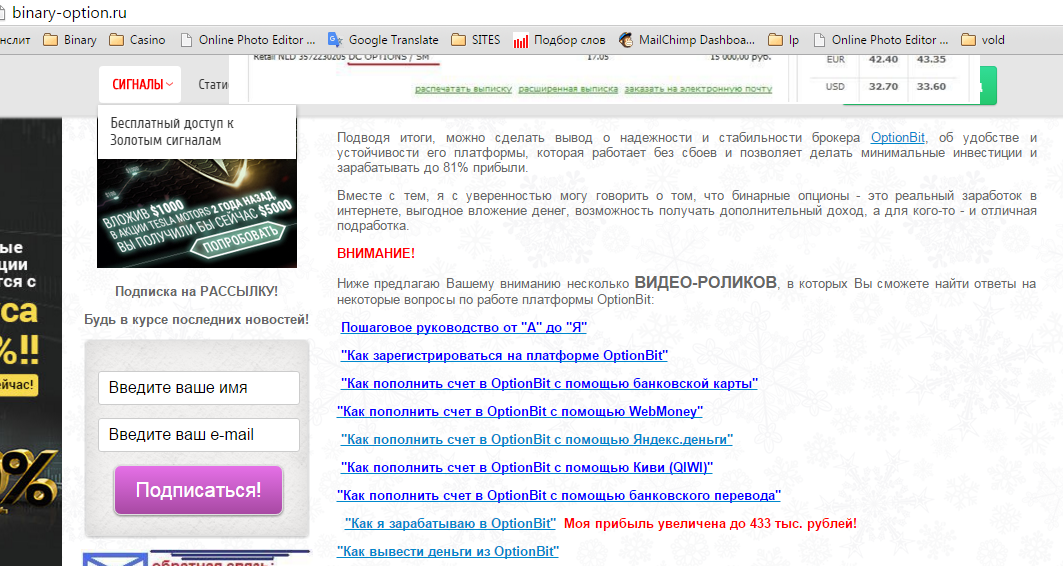
Task: Open the vold bookmarks folder
Action: (x=983, y=40)
